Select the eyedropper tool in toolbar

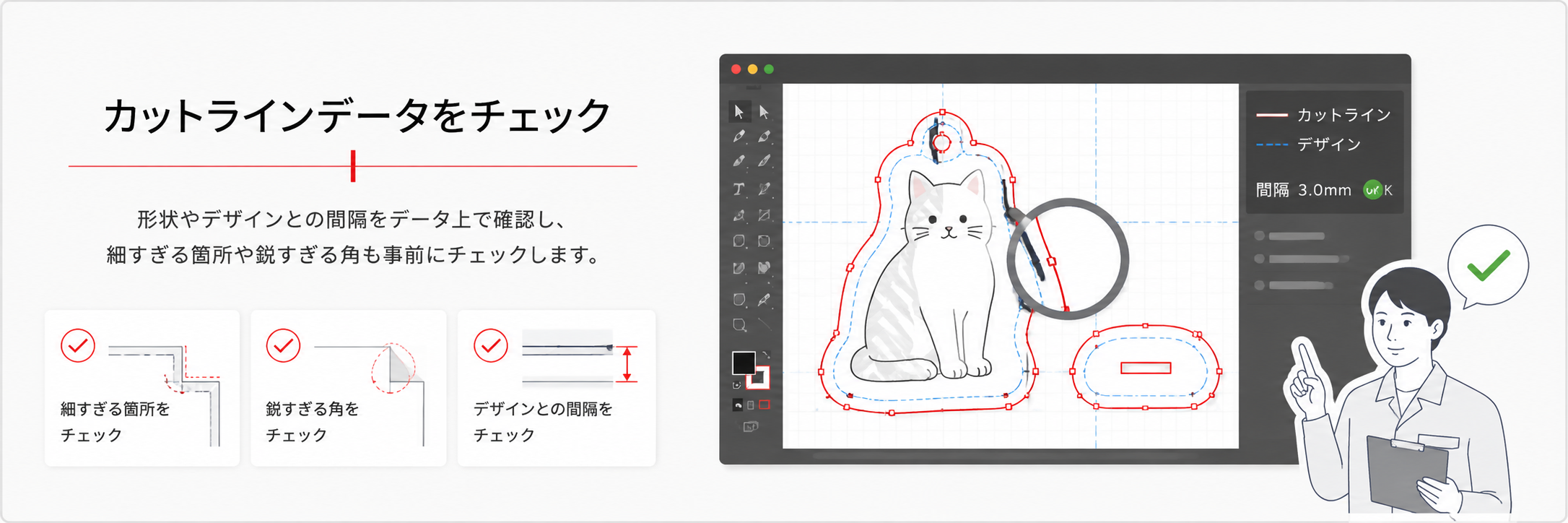pos(764,299)
